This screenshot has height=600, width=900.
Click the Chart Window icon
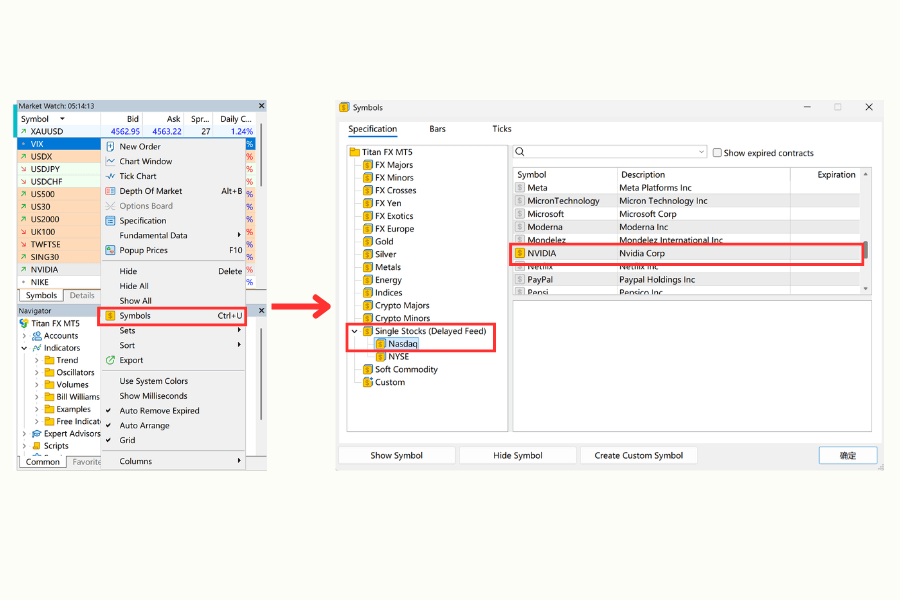[x=110, y=161]
